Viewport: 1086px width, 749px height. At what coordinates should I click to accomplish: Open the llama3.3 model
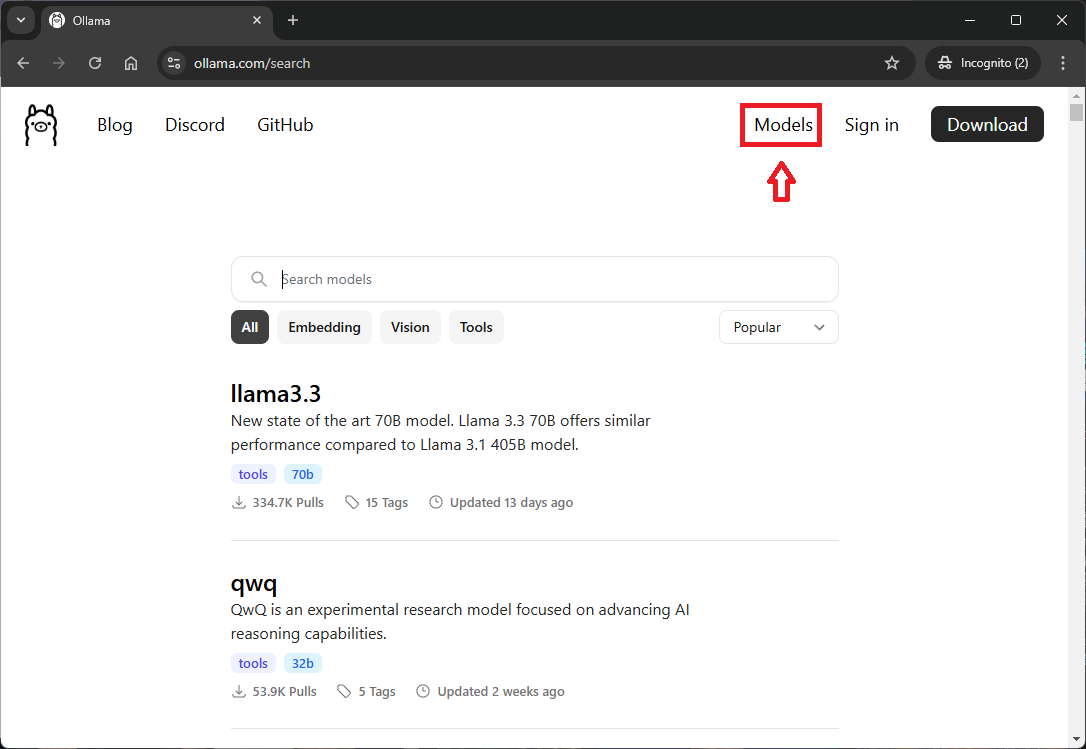tap(276, 394)
